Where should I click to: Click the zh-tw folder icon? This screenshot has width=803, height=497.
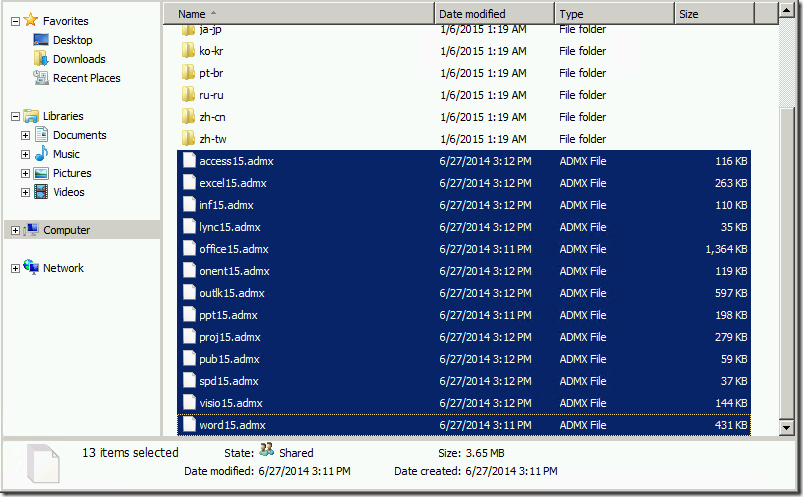pyautogui.click(x=188, y=138)
